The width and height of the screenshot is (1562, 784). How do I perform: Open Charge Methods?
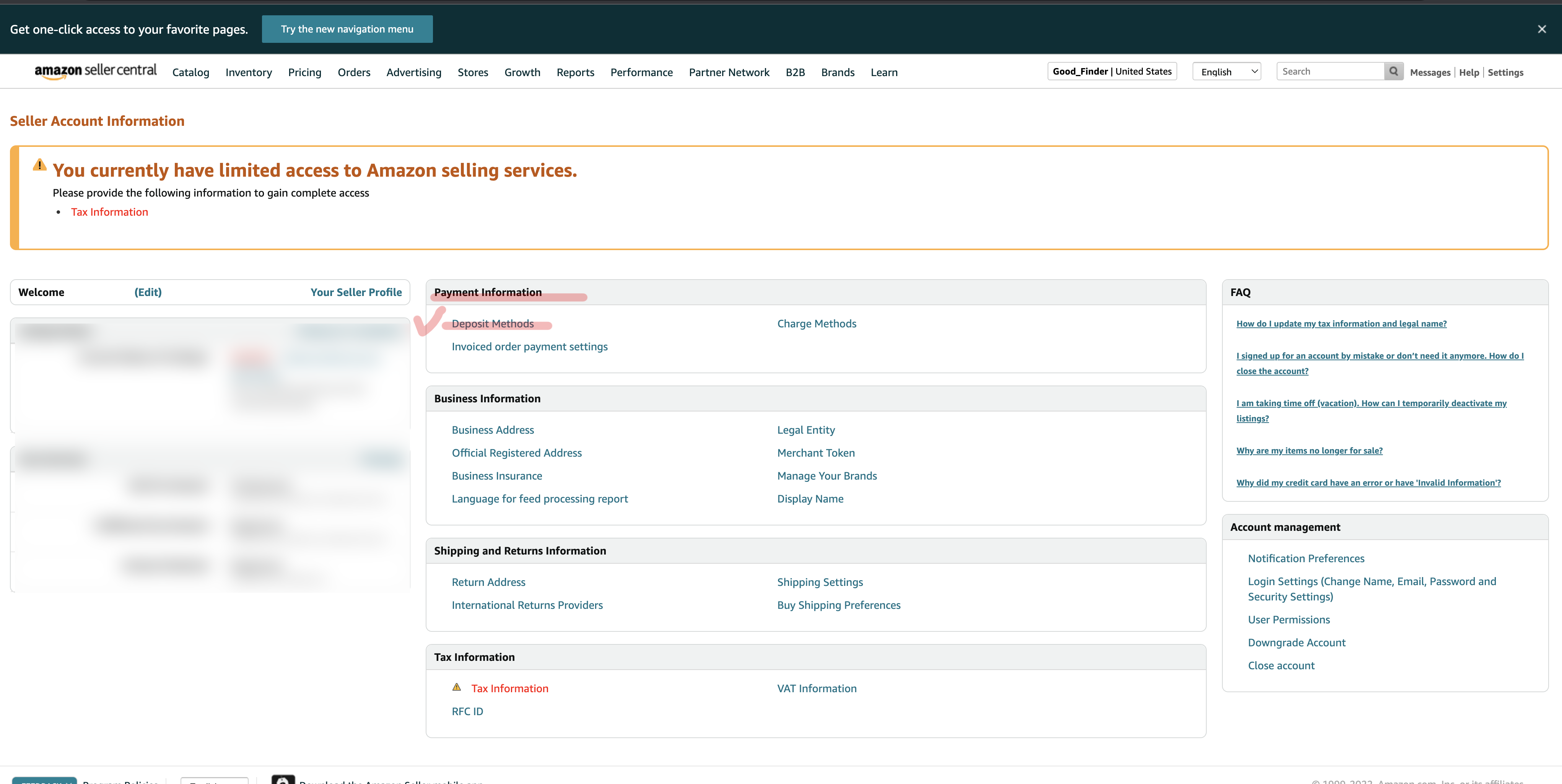click(816, 323)
